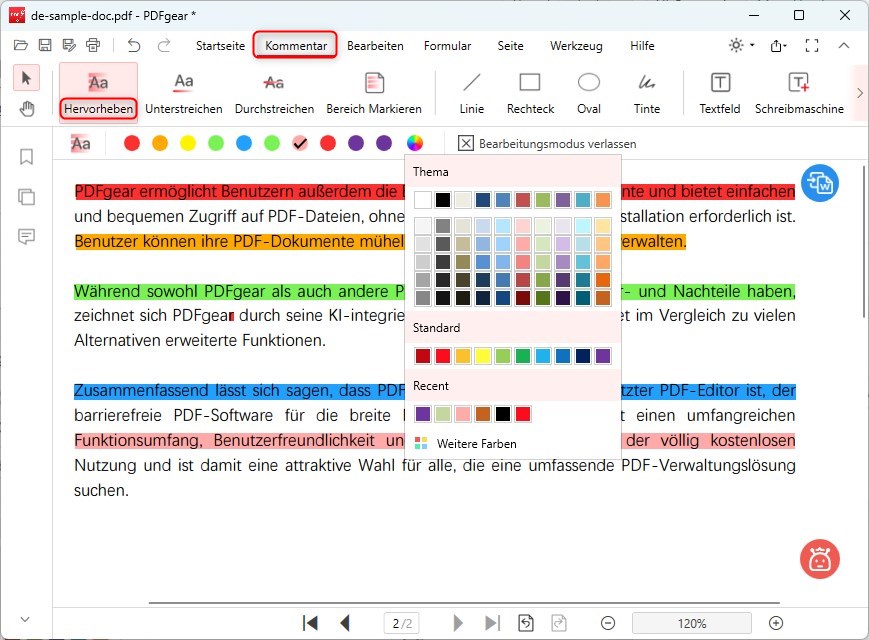Screen dimensions: 869x640
Task: Choose white in the Thema top row
Action: pos(423,199)
